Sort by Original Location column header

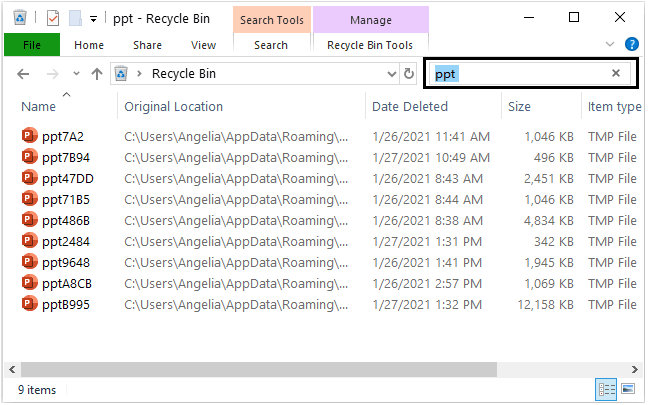(x=174, y=107)
